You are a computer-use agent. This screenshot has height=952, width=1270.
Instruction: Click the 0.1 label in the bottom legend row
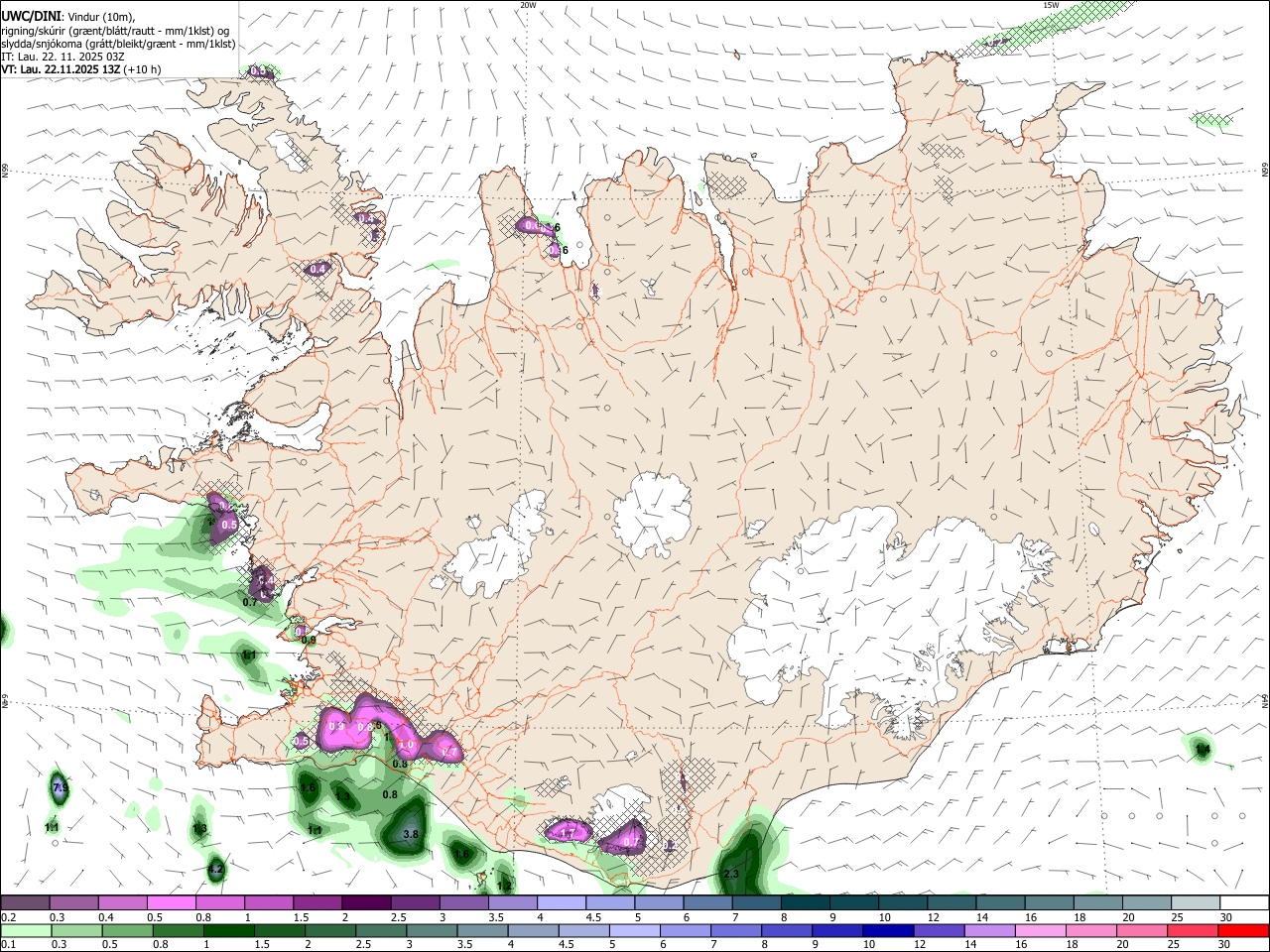pos(8,945)
